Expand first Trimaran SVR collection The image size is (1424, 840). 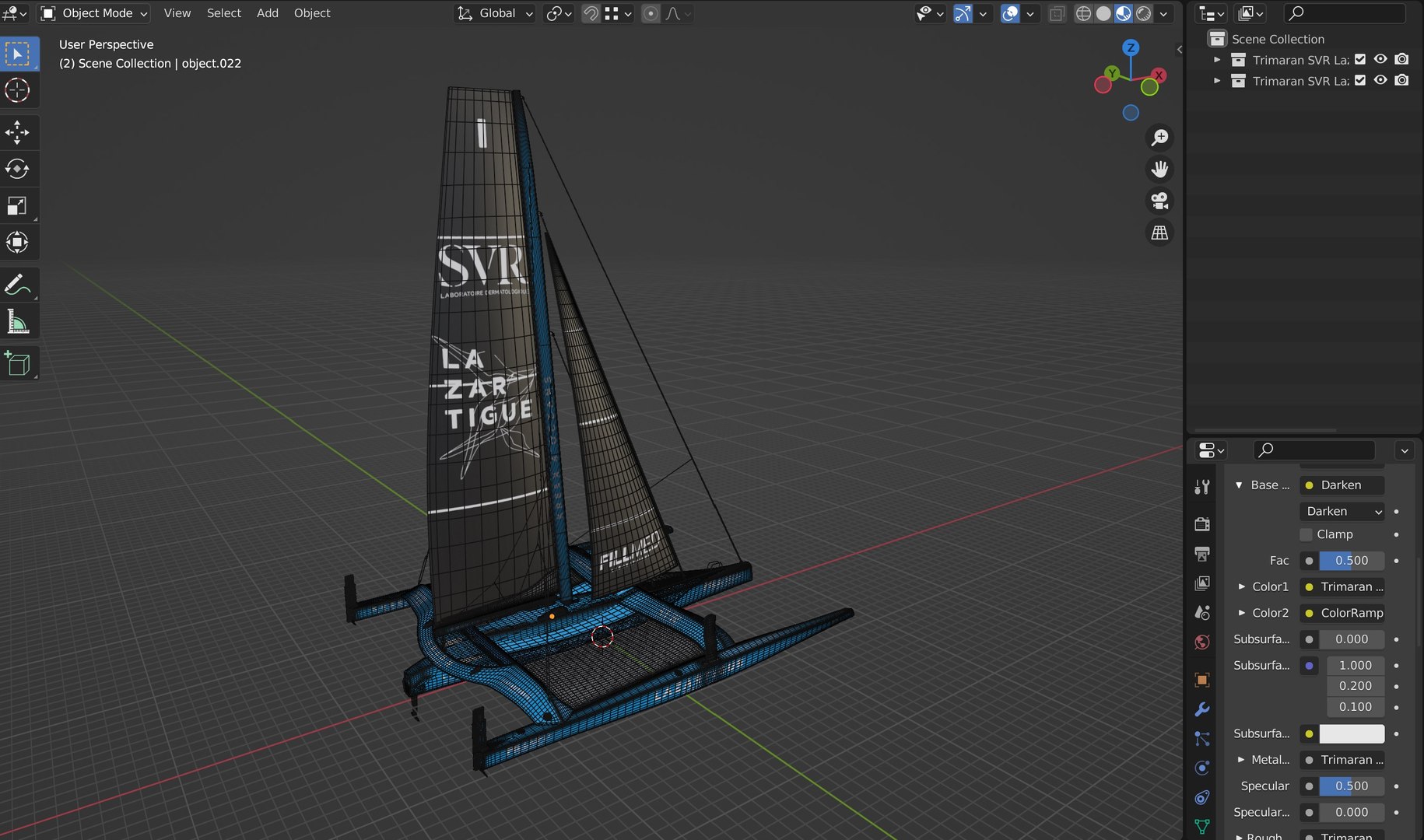click(x=1218, y=60)
